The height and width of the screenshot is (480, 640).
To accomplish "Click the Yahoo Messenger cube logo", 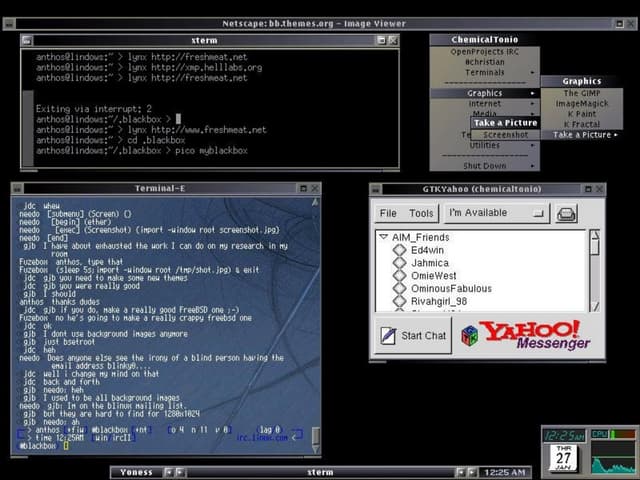I will [x=468, y=336].
